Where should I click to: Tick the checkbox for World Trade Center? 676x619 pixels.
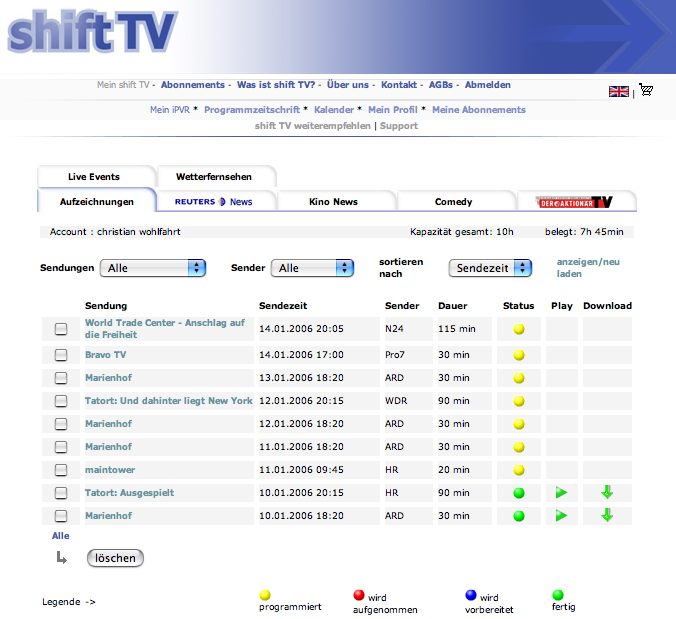click(61, 329)
